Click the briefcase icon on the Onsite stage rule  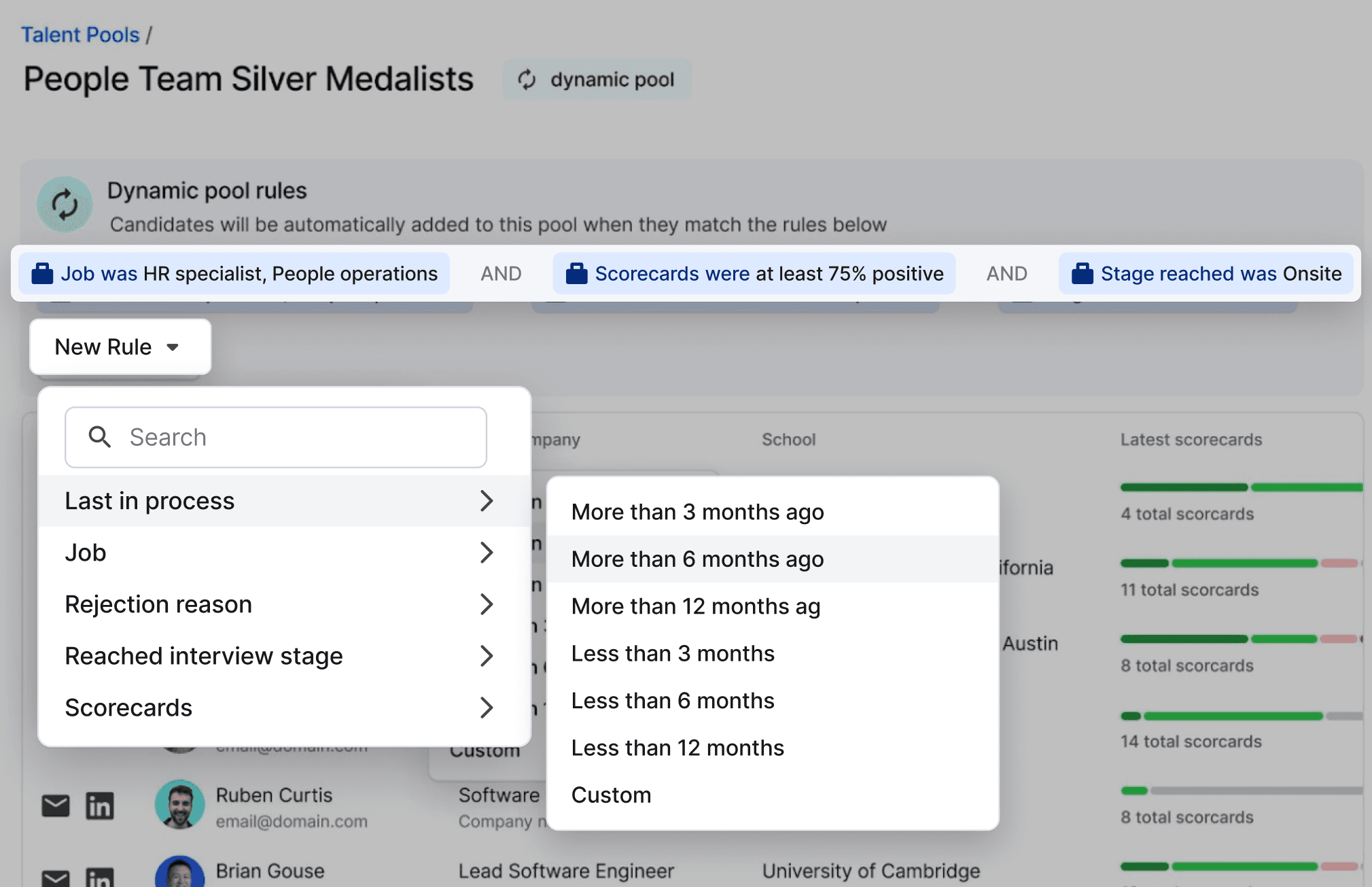click(x=1082, y=273)
